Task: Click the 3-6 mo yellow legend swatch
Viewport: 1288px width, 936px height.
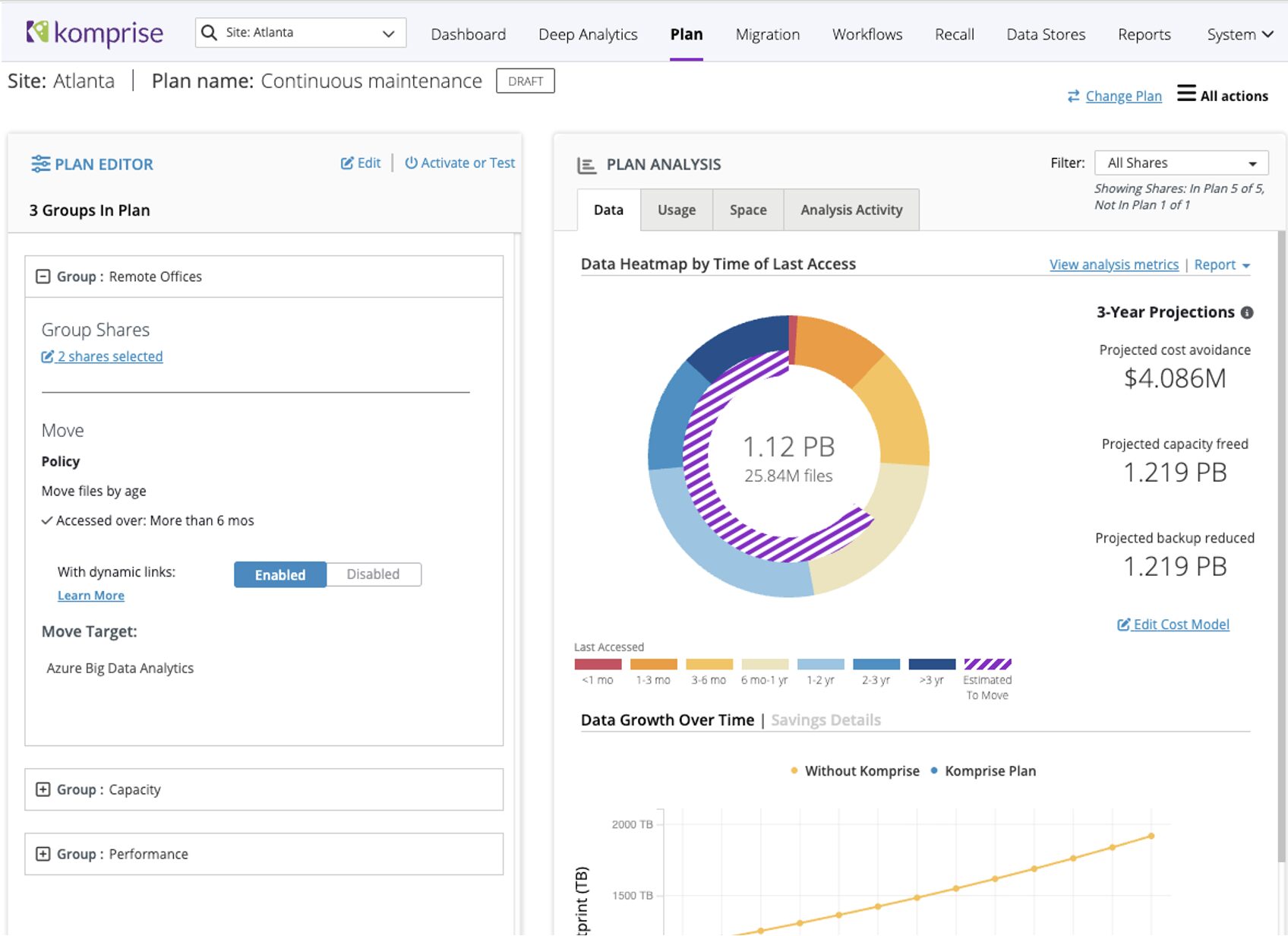Action: click(709, 664)
